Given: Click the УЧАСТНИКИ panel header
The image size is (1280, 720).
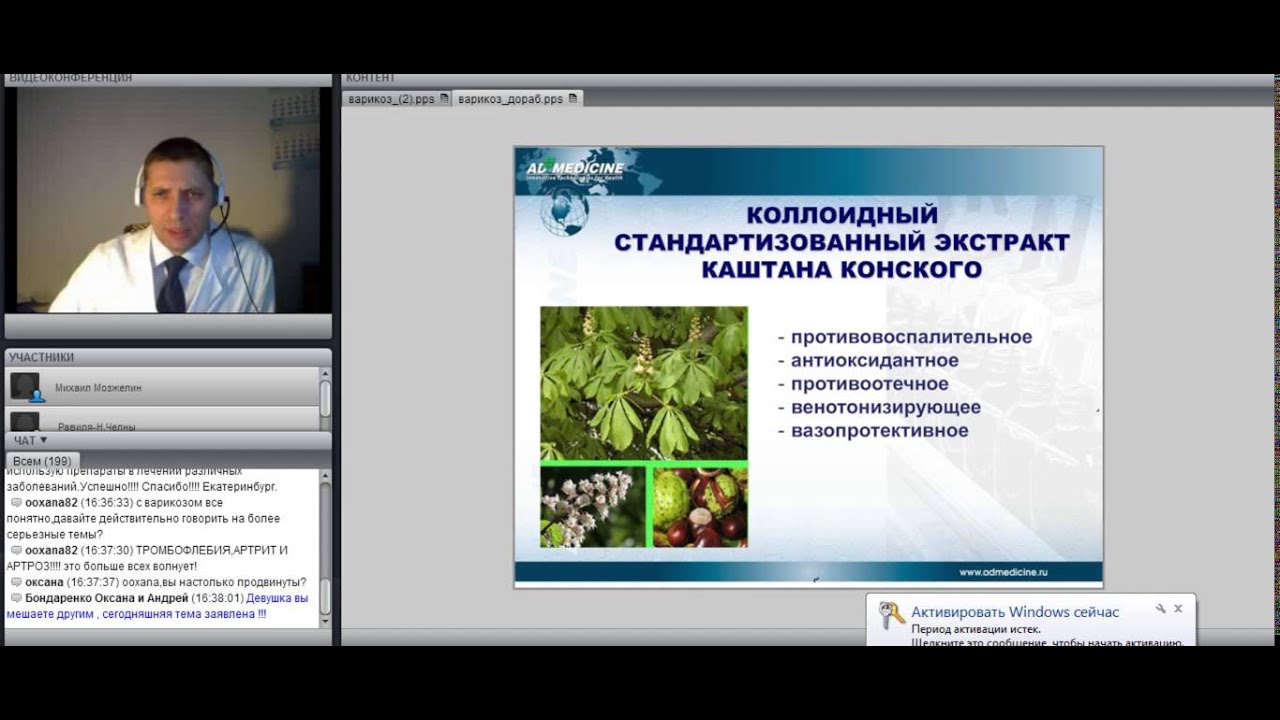Looking at the screenshot, I should tap(168, 357).
